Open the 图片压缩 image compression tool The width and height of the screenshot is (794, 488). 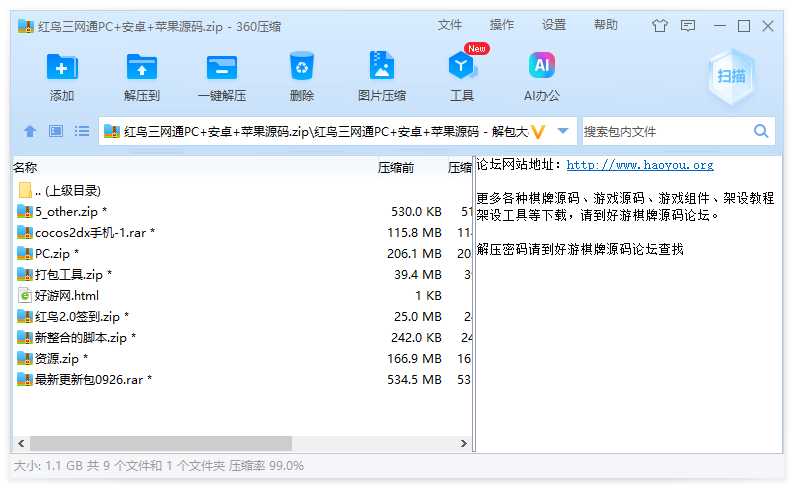(382, 65)
